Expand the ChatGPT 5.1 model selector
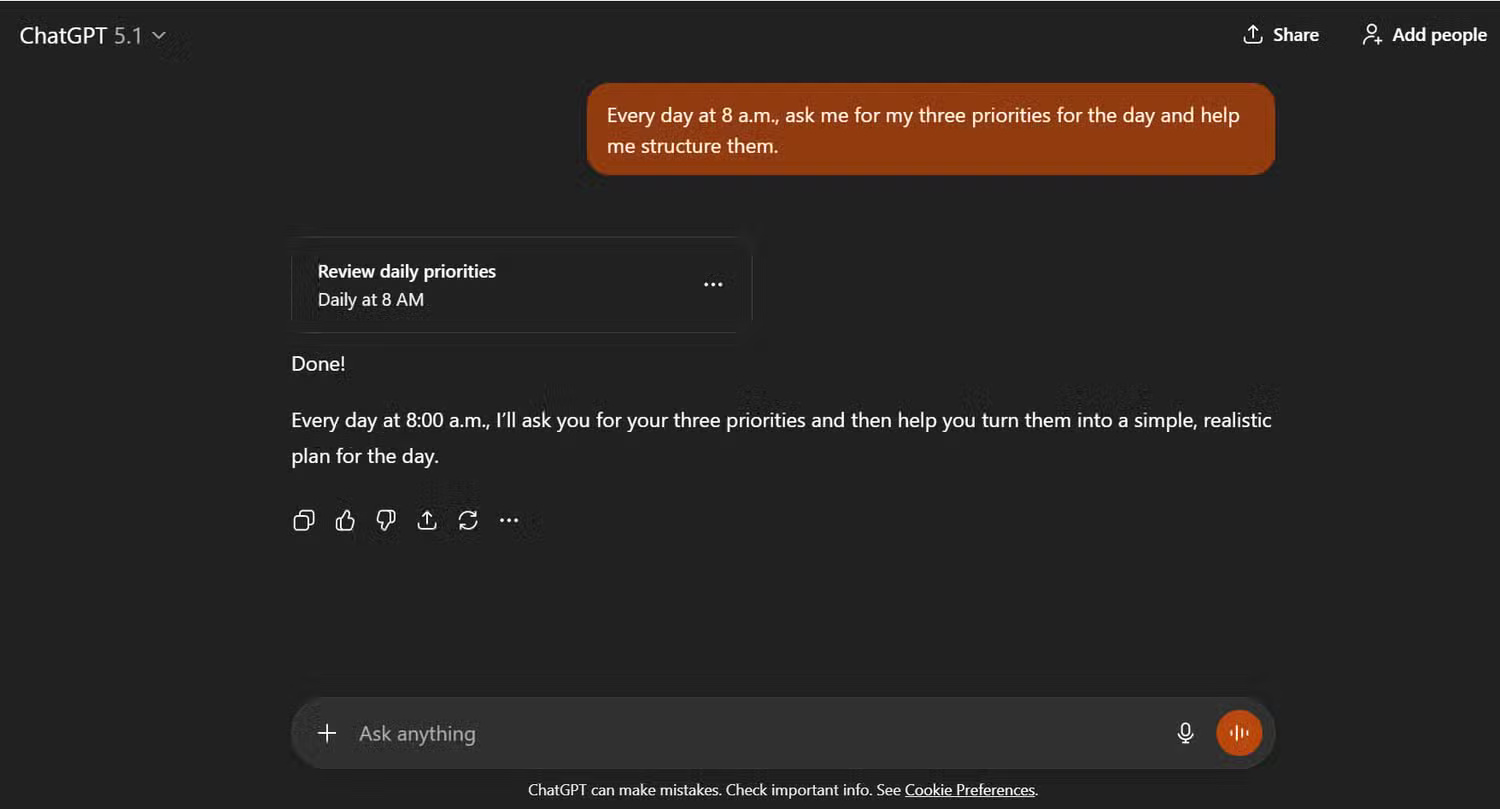 pyautogui.click(x=158, y=34)
